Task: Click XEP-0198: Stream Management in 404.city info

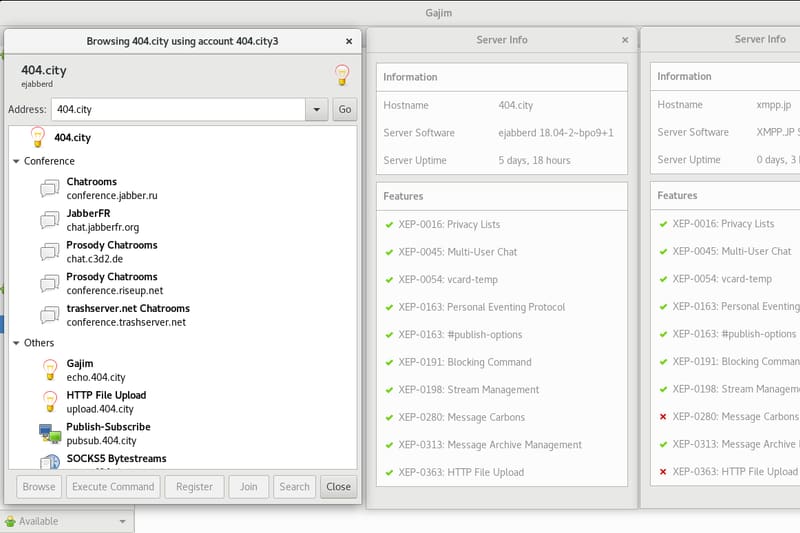Action: pos(468,390)
